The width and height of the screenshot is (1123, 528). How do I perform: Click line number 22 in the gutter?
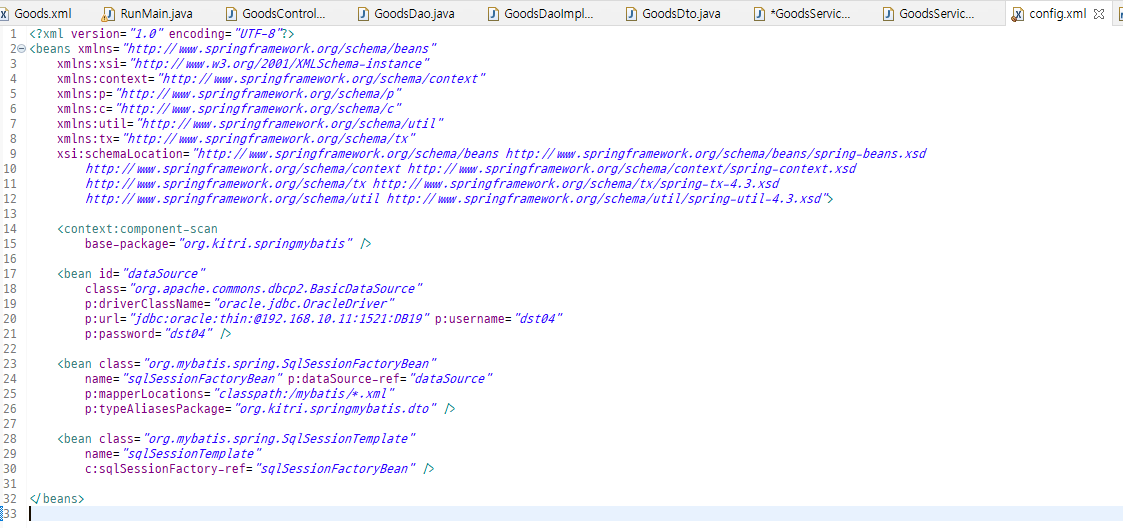(x=10, y=349)
